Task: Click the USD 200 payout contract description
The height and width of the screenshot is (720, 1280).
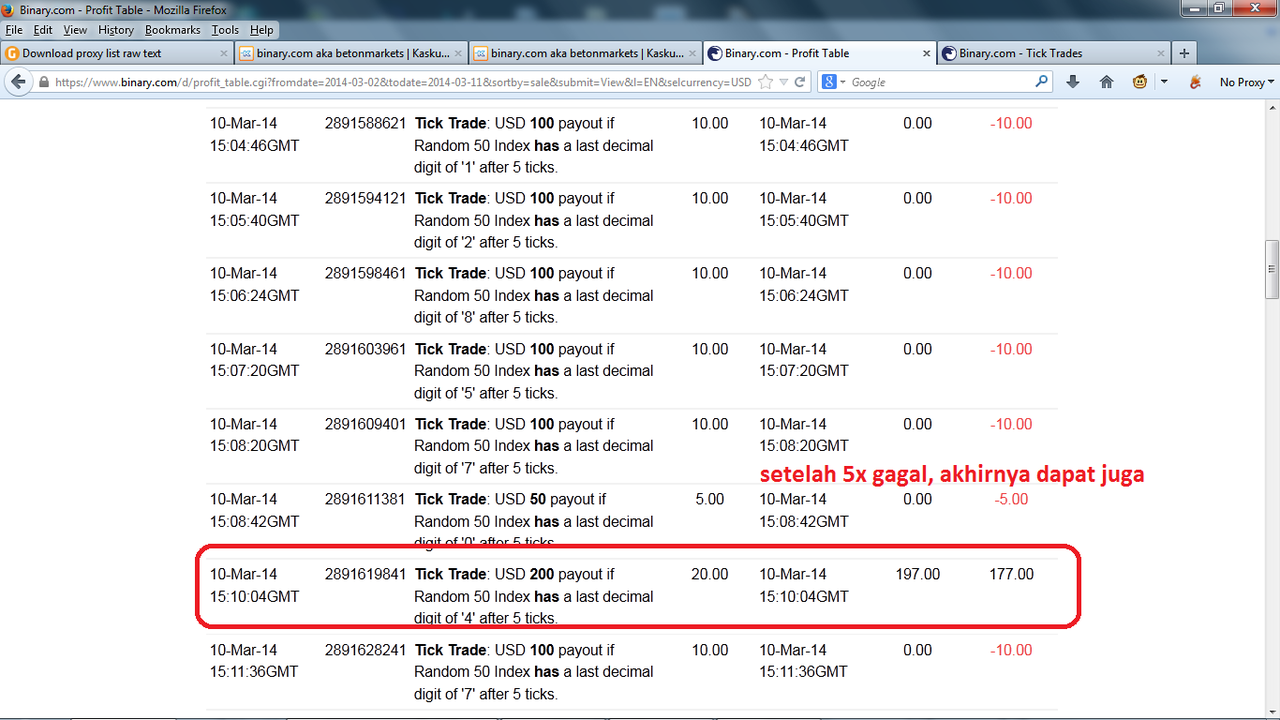Action: pos(534,596)
